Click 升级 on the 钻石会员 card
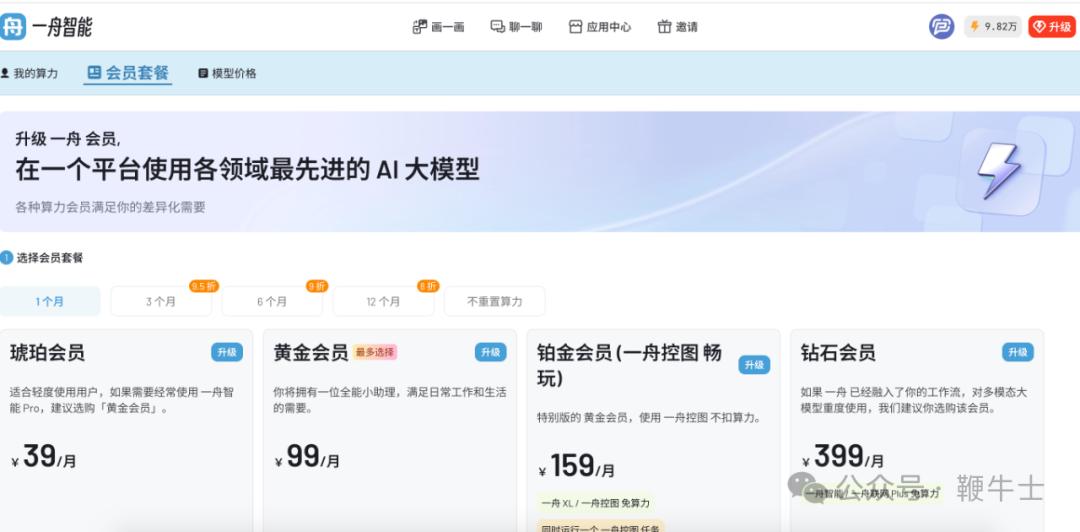1080x532 pixels. 1018,352
